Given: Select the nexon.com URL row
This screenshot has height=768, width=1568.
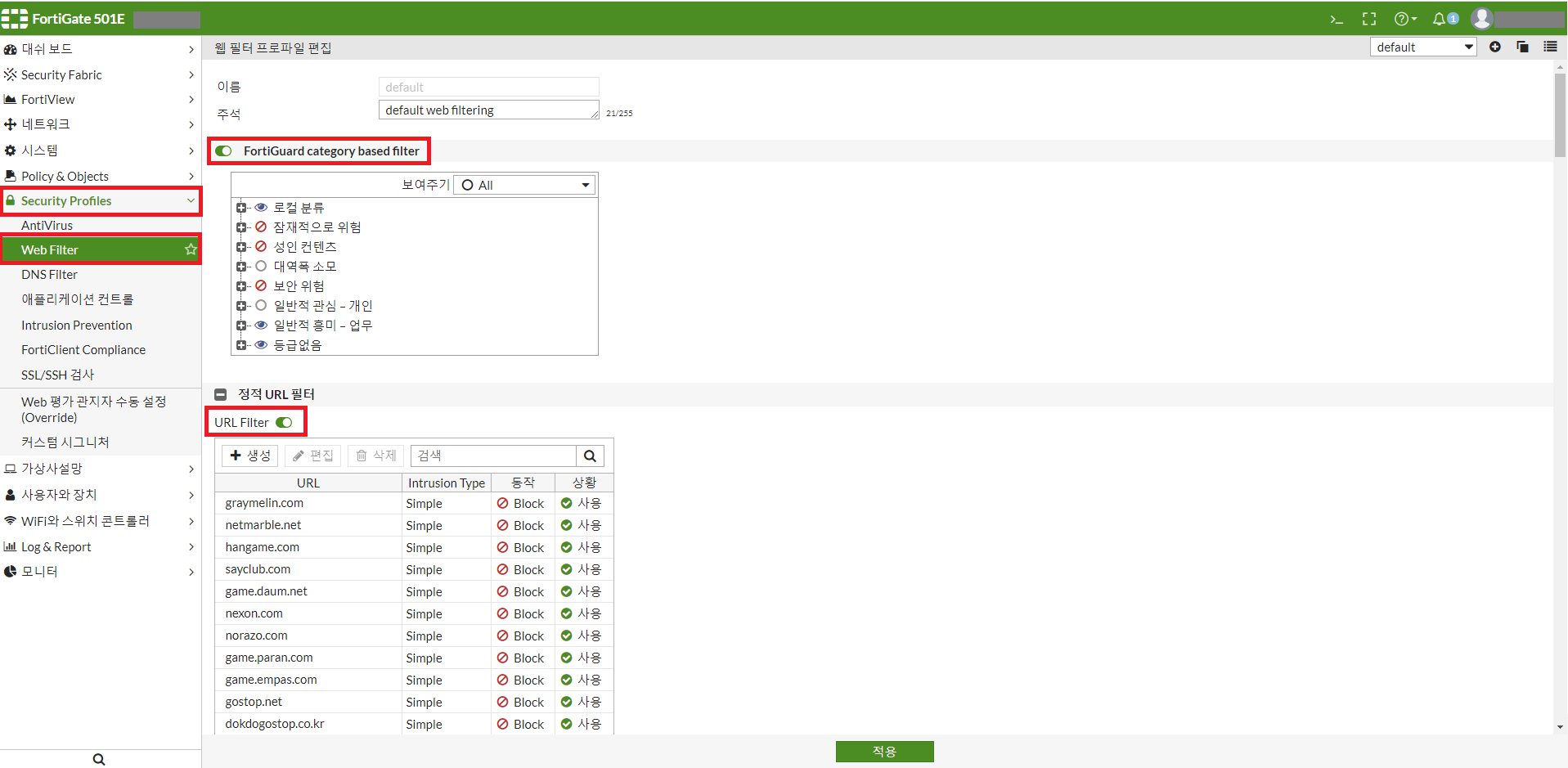Looking at the screenshot, I should (414, 613).
